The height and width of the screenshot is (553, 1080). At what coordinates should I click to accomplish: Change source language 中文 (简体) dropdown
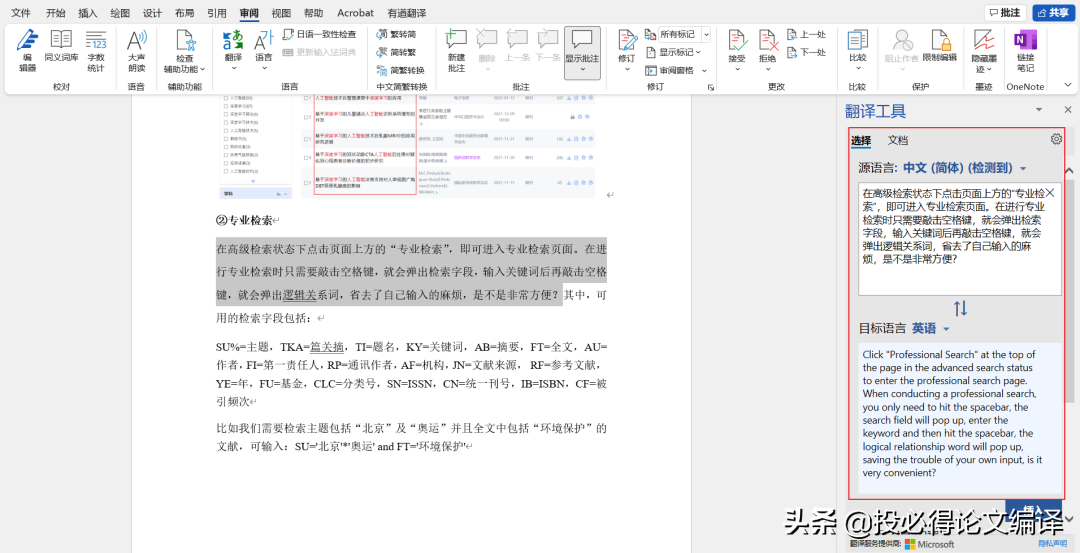pyautogui.click(x=965, y=168)
